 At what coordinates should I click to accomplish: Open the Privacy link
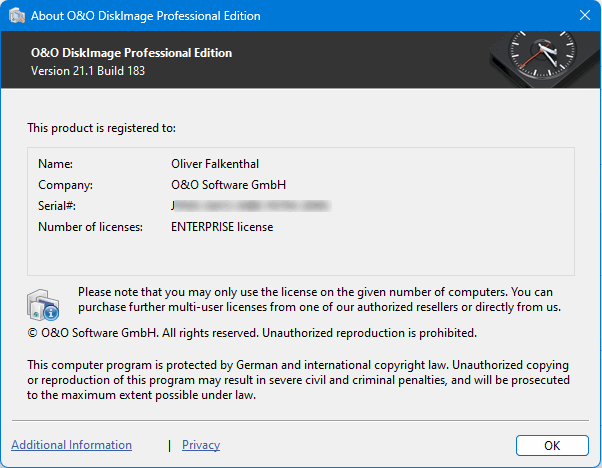pyautogui.click(x=201, y=445)
